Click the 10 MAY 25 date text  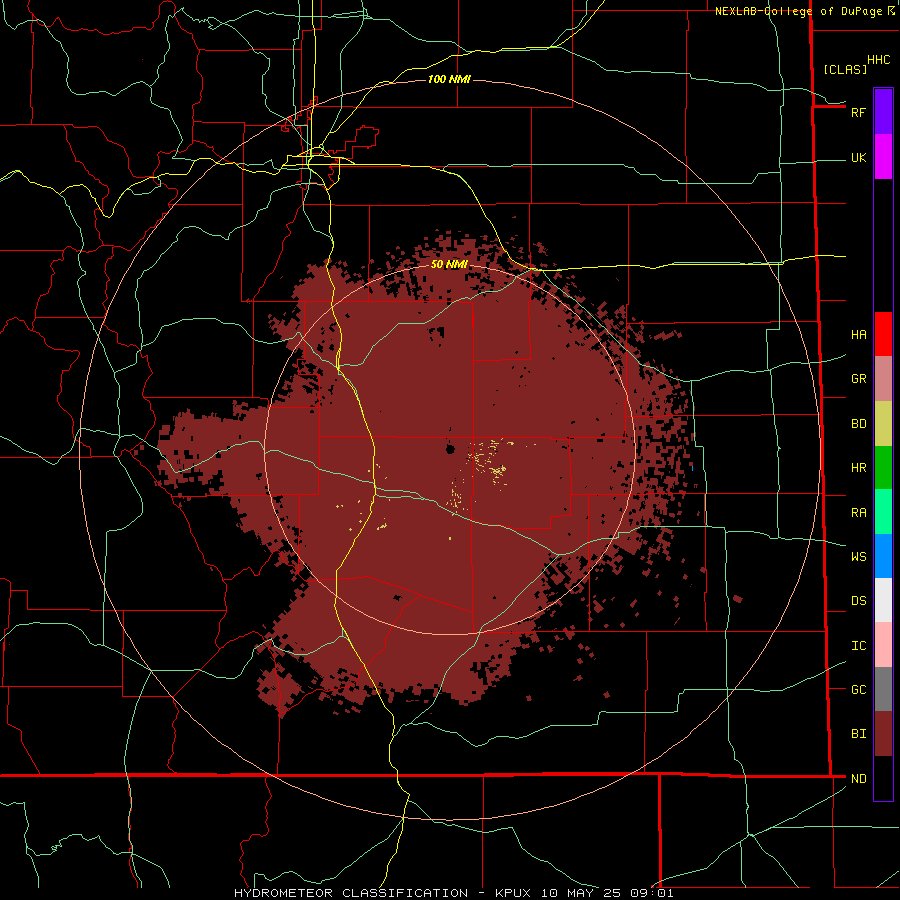580,893
